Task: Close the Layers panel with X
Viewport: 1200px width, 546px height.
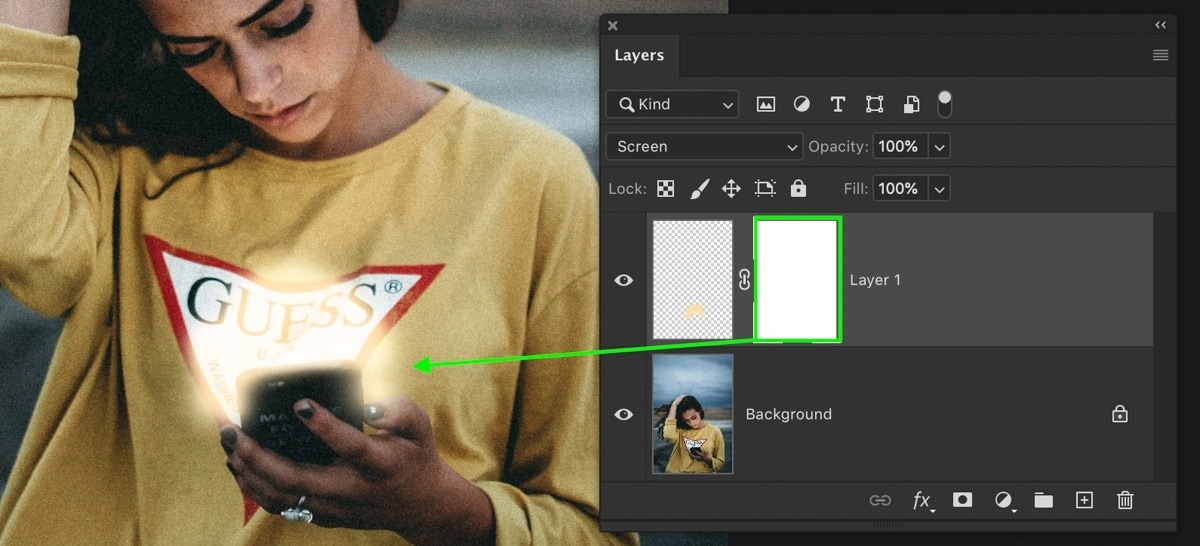Action: pyautogui.click(x=613, y=25)
